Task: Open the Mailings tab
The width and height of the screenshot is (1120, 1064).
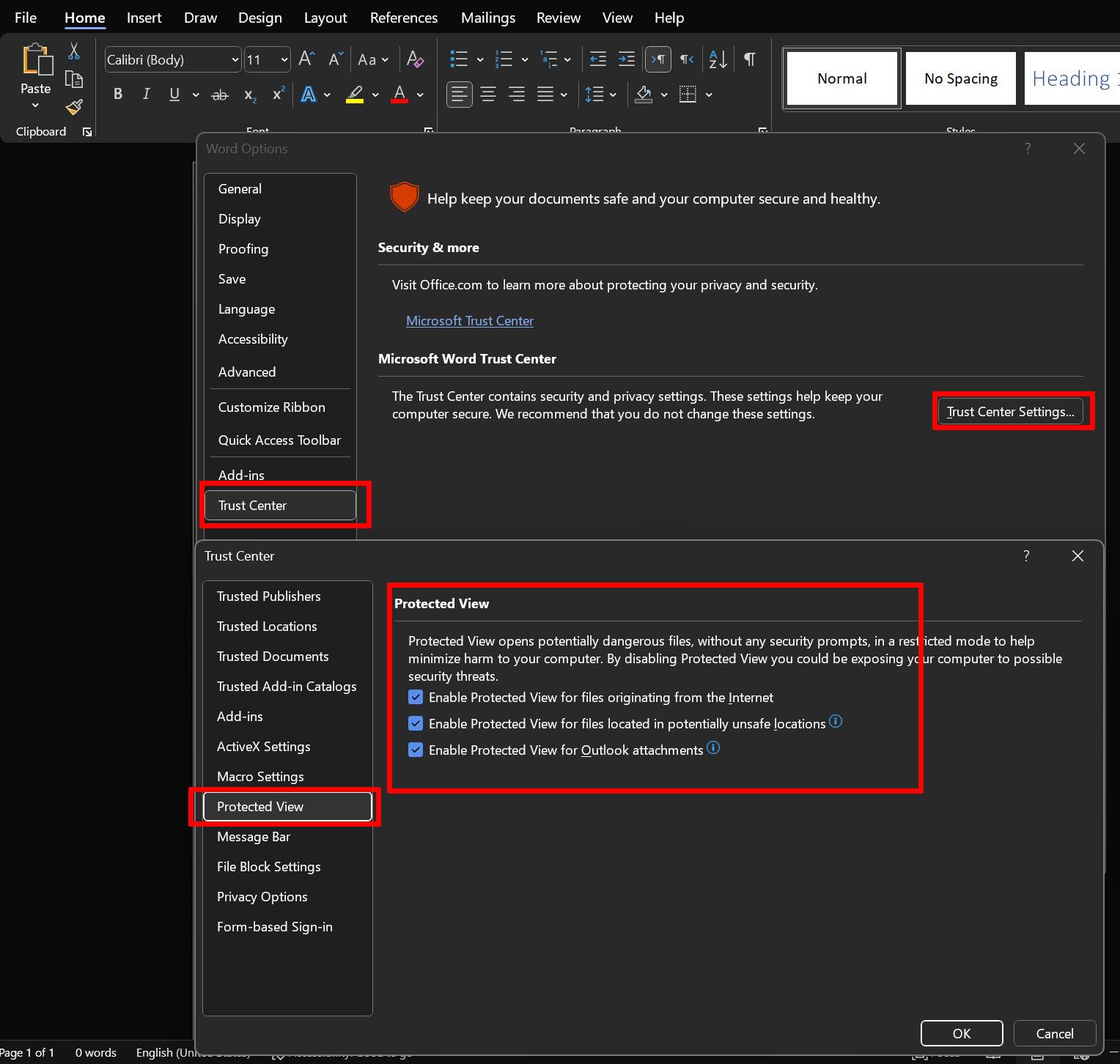Action: (487, 17)
